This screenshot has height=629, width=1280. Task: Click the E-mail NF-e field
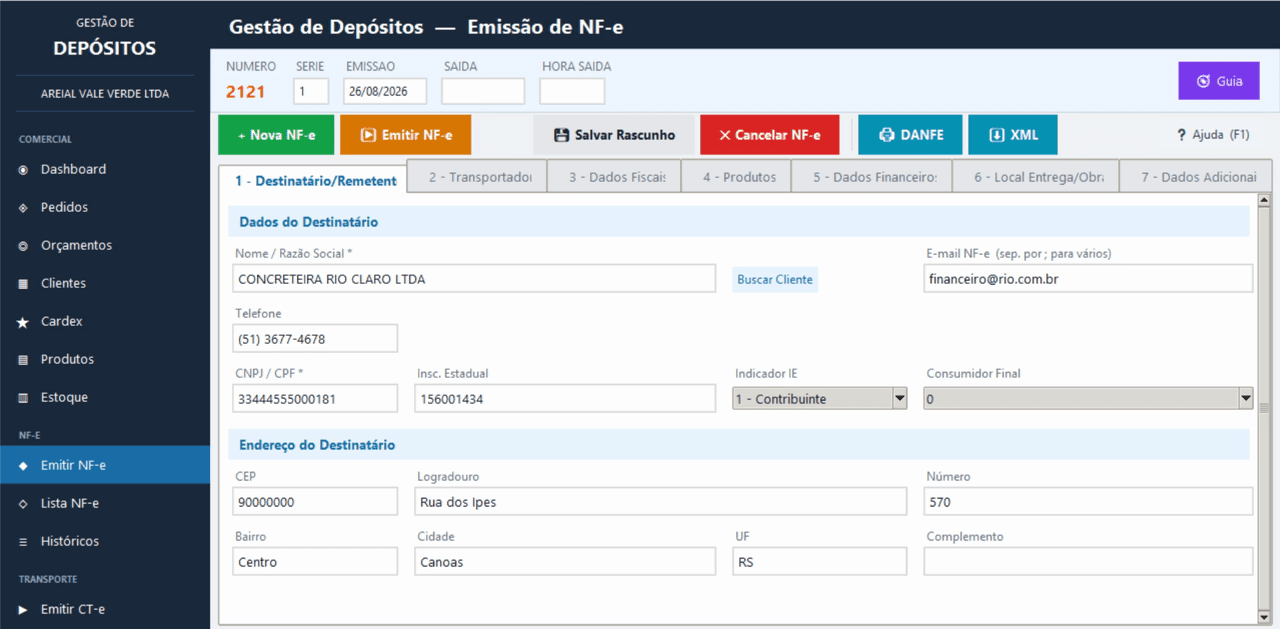1088,279
